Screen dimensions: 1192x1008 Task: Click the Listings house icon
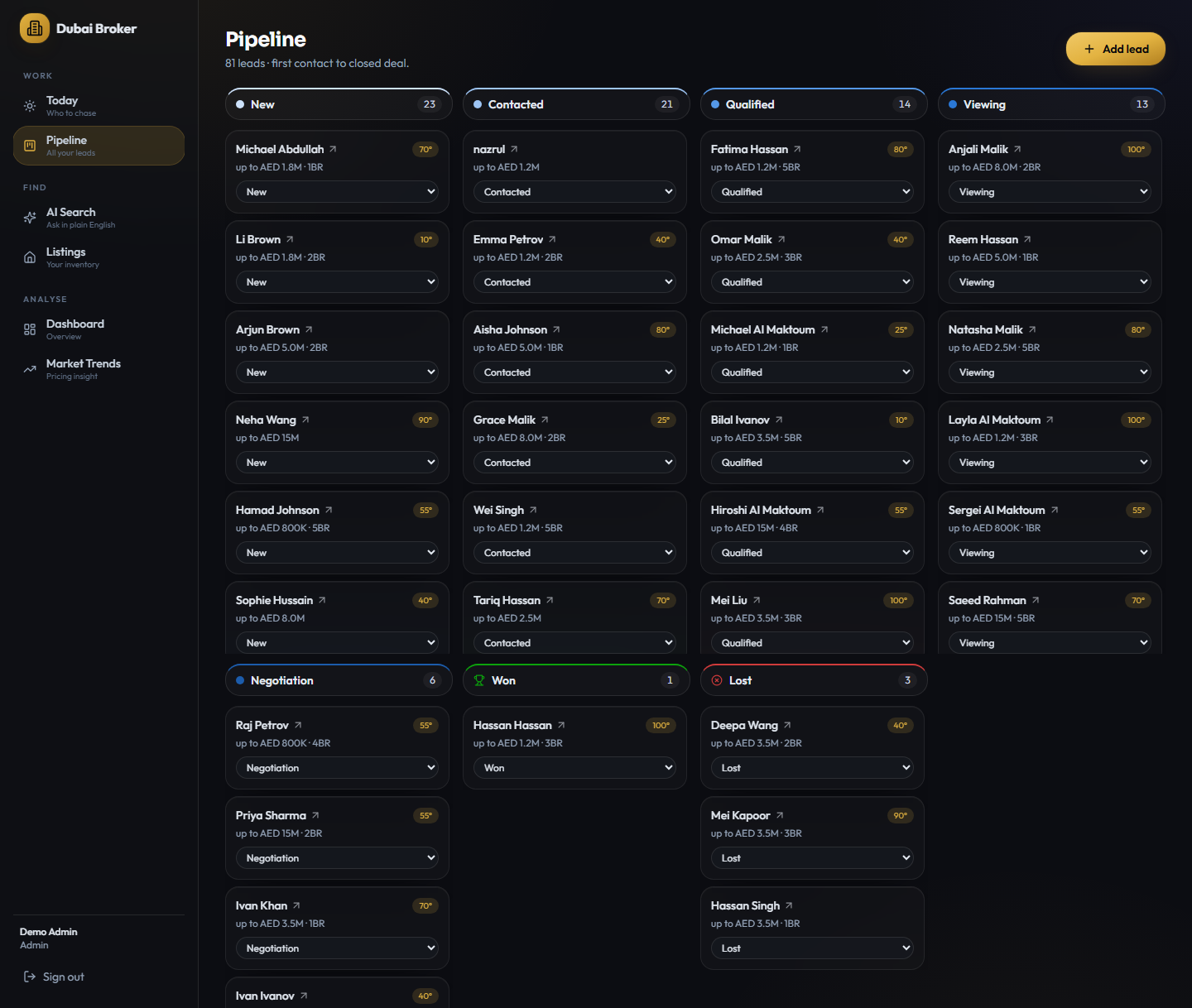[x=30, y=257]
